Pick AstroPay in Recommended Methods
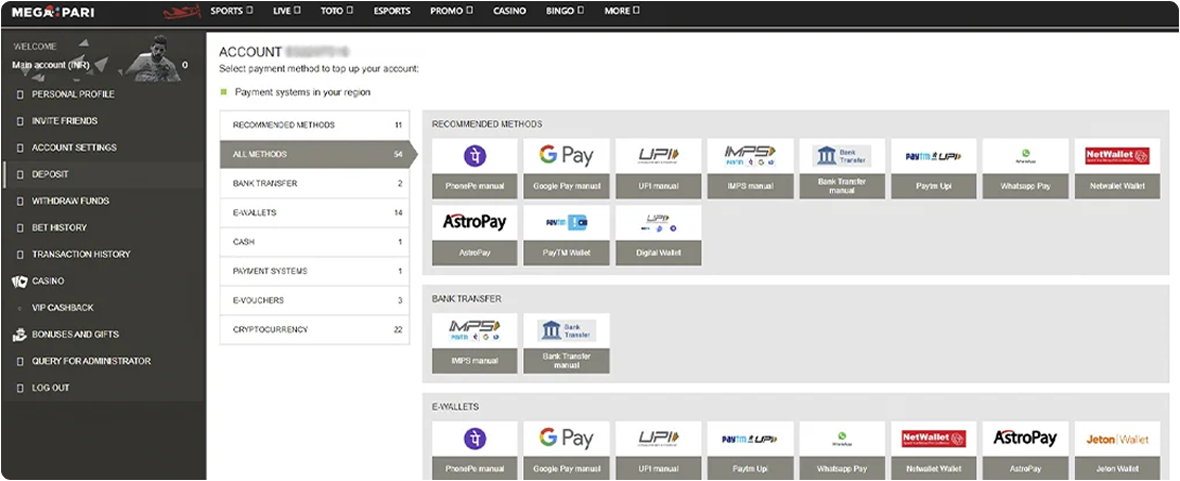The image size is (1180, 481). (475, 235)
